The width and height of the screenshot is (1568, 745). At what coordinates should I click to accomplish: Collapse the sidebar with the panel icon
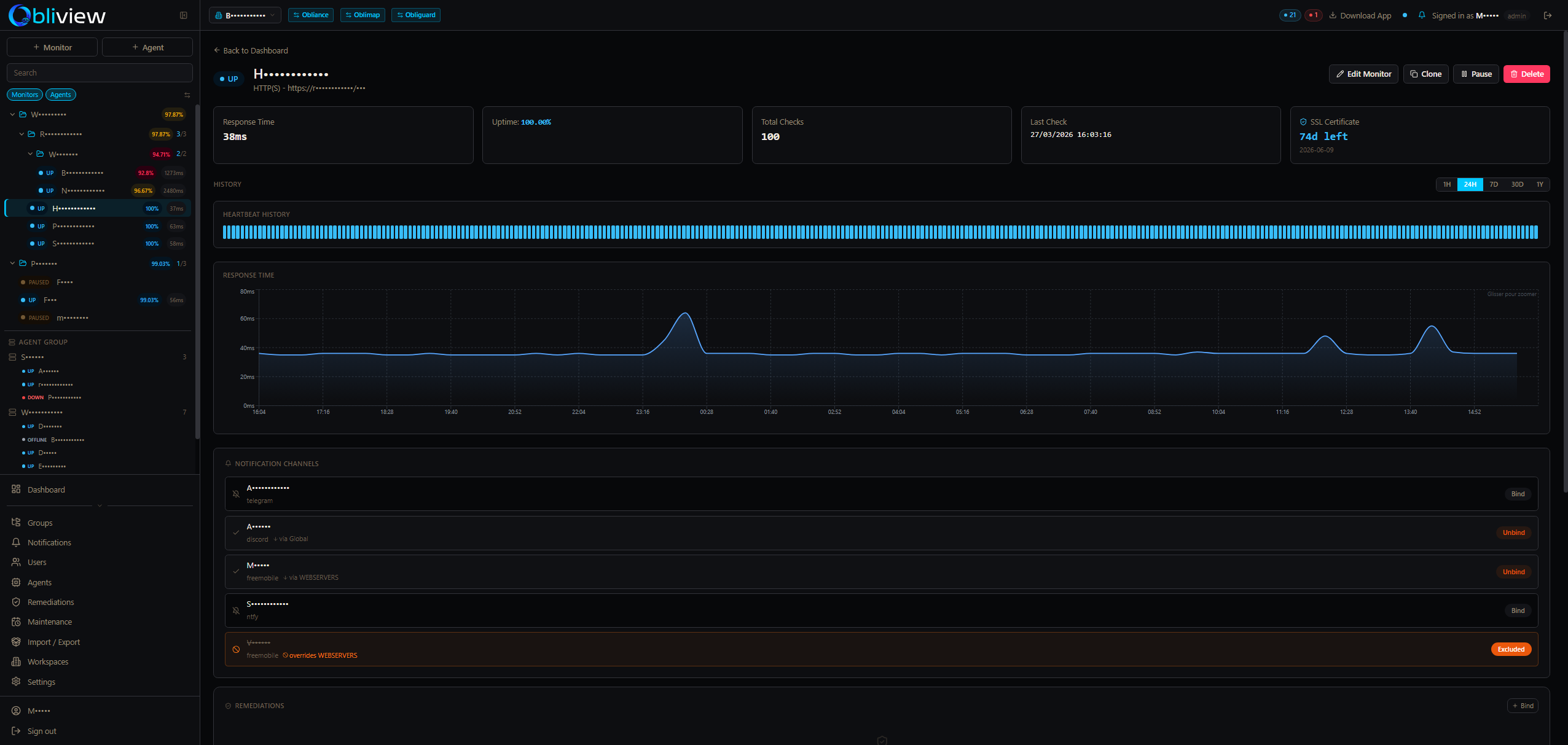pyautogui.click(x=183, y=15)
